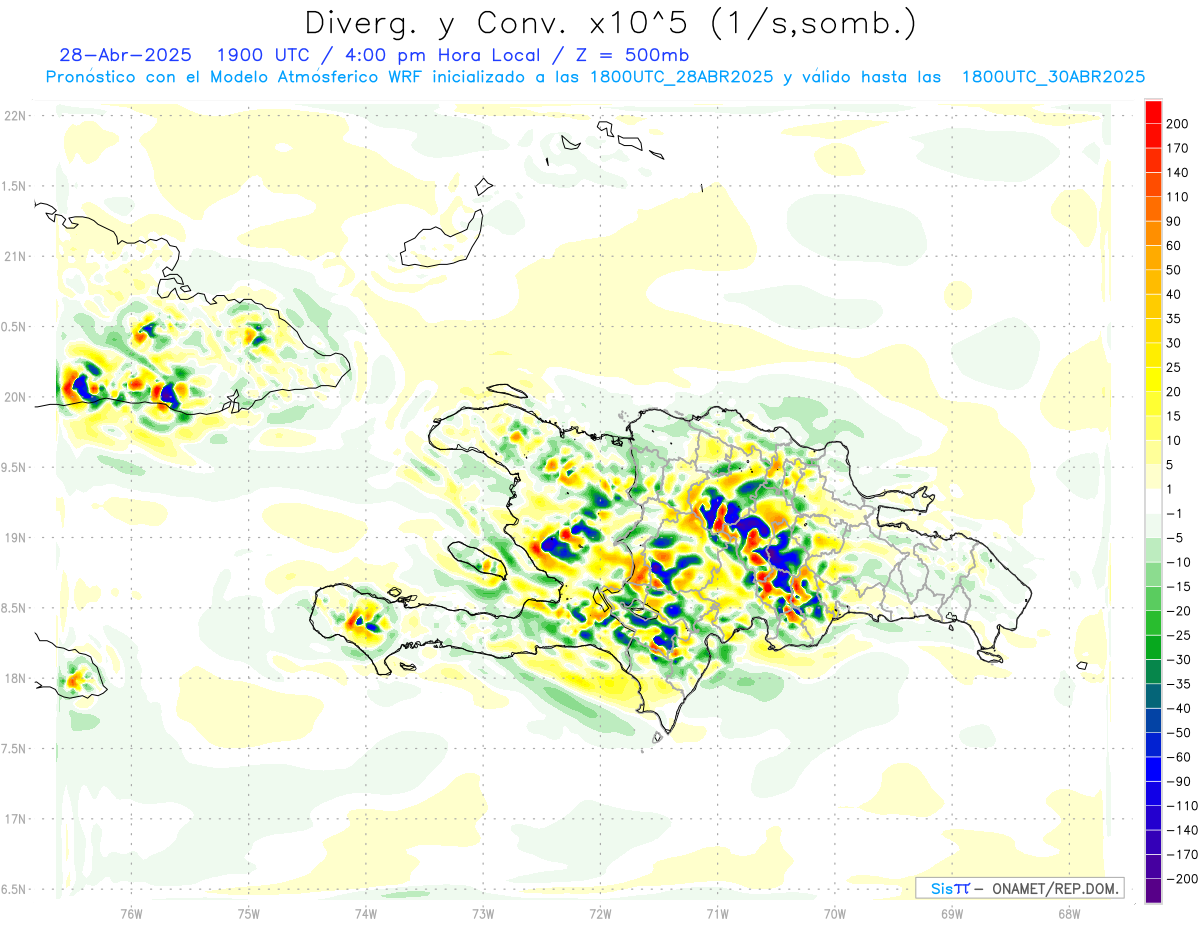Click the dark red top segment of the color scale
Screen dimensions: 1200x927
pyautogui.click(x=1153, y=111)
